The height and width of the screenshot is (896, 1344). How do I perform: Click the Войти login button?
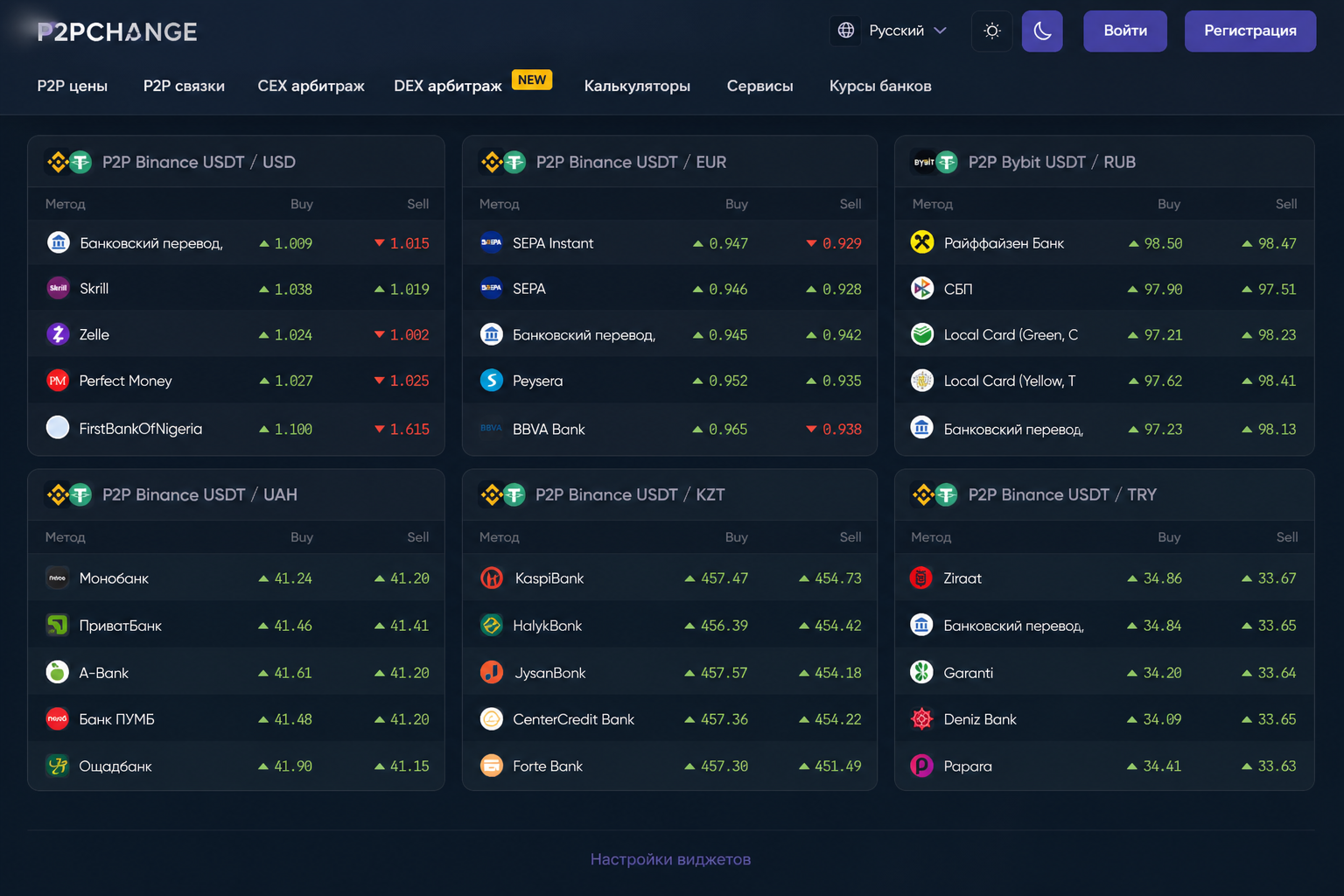tap(1125, 31)
